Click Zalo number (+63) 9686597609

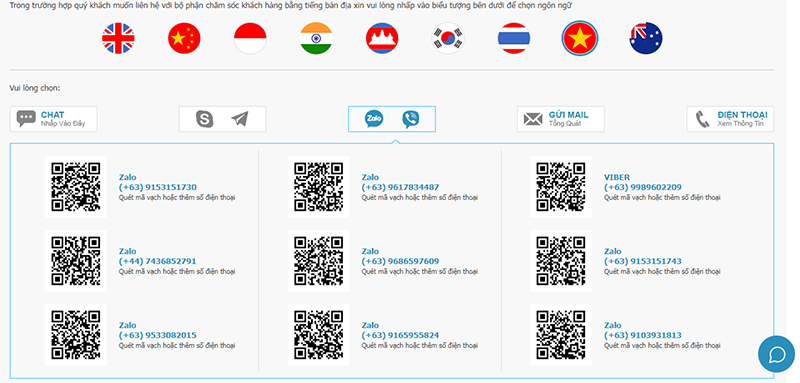click(x=401, y=261)
